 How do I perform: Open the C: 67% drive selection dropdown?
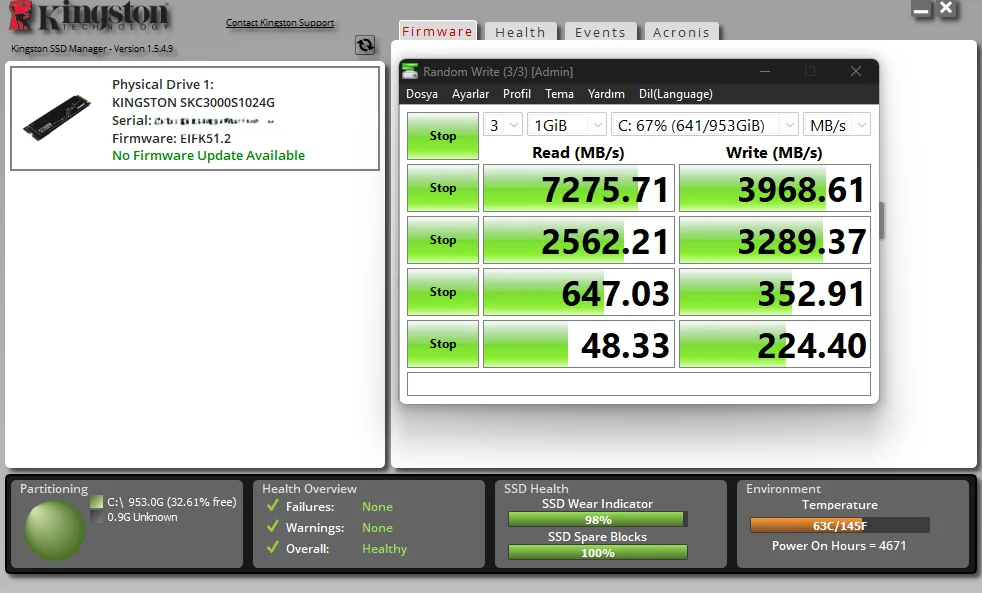coord(705,125)
